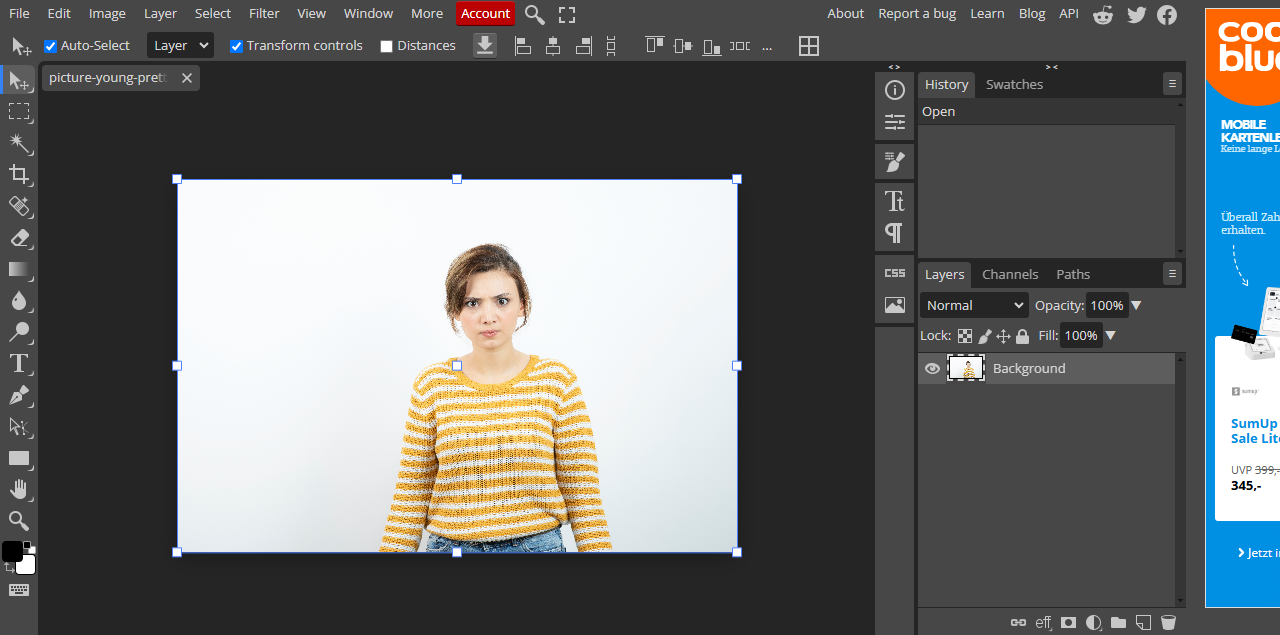
Task: Align horizontal centers icon
Action: pyautogui.click(x=553, y=46)
